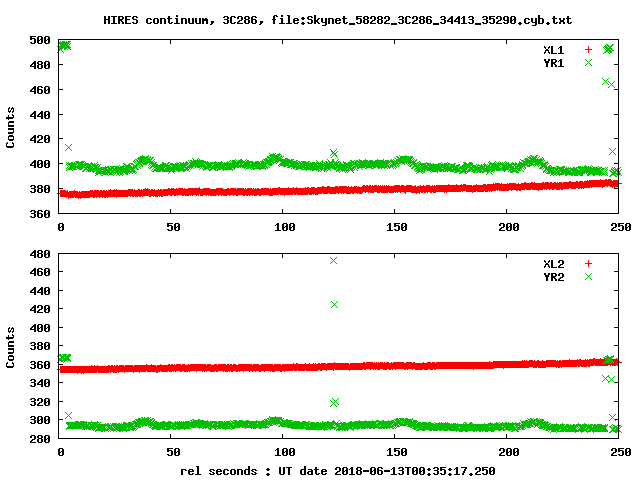Click the green cross marker beside YR2 legend
The height and width of the screenshot is (480, 640).
[x=588, y=276]
